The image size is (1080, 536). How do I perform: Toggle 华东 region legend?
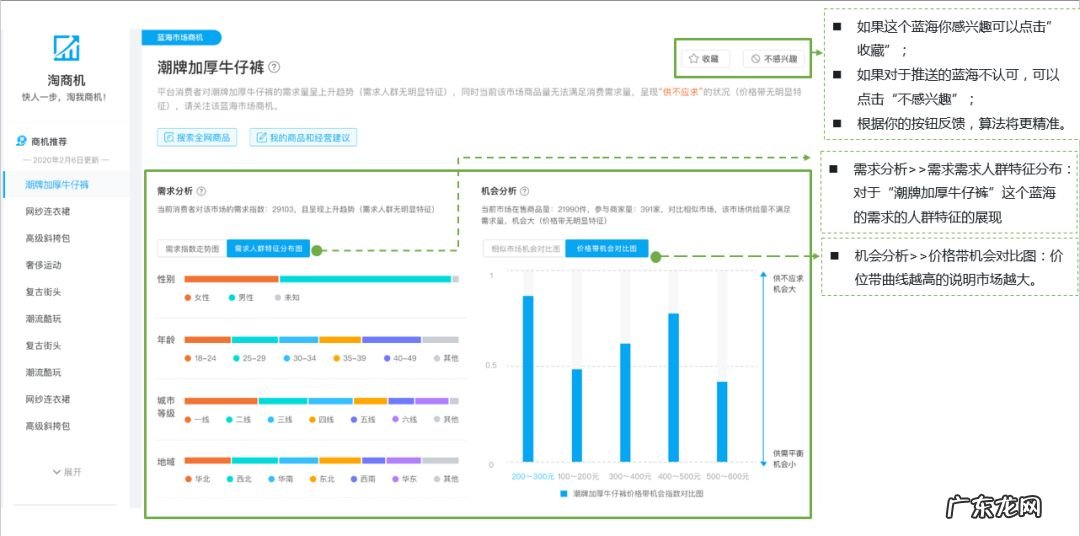click(405, 479)
